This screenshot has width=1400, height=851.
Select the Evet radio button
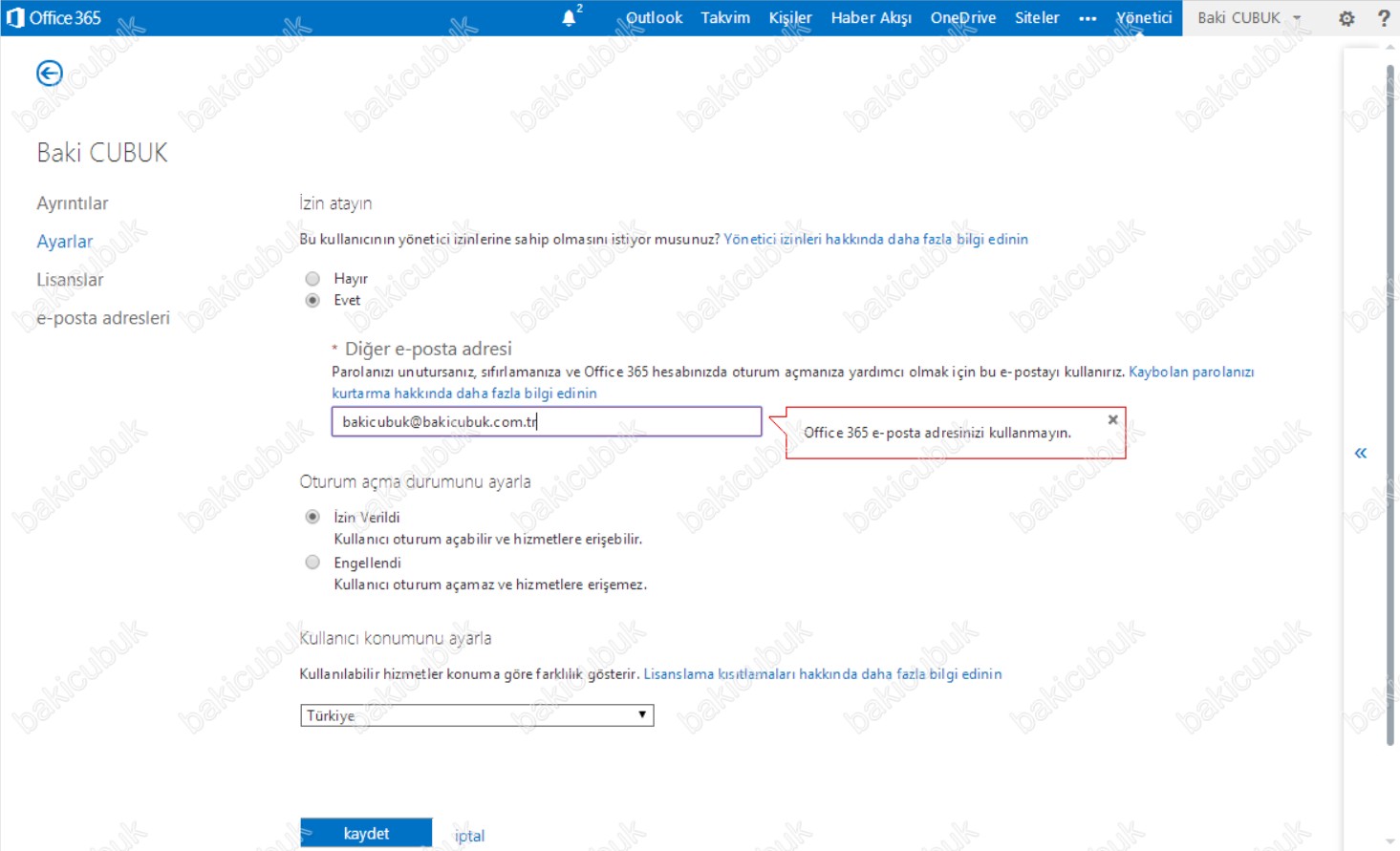pyautogui.click(x=312, y=300)
